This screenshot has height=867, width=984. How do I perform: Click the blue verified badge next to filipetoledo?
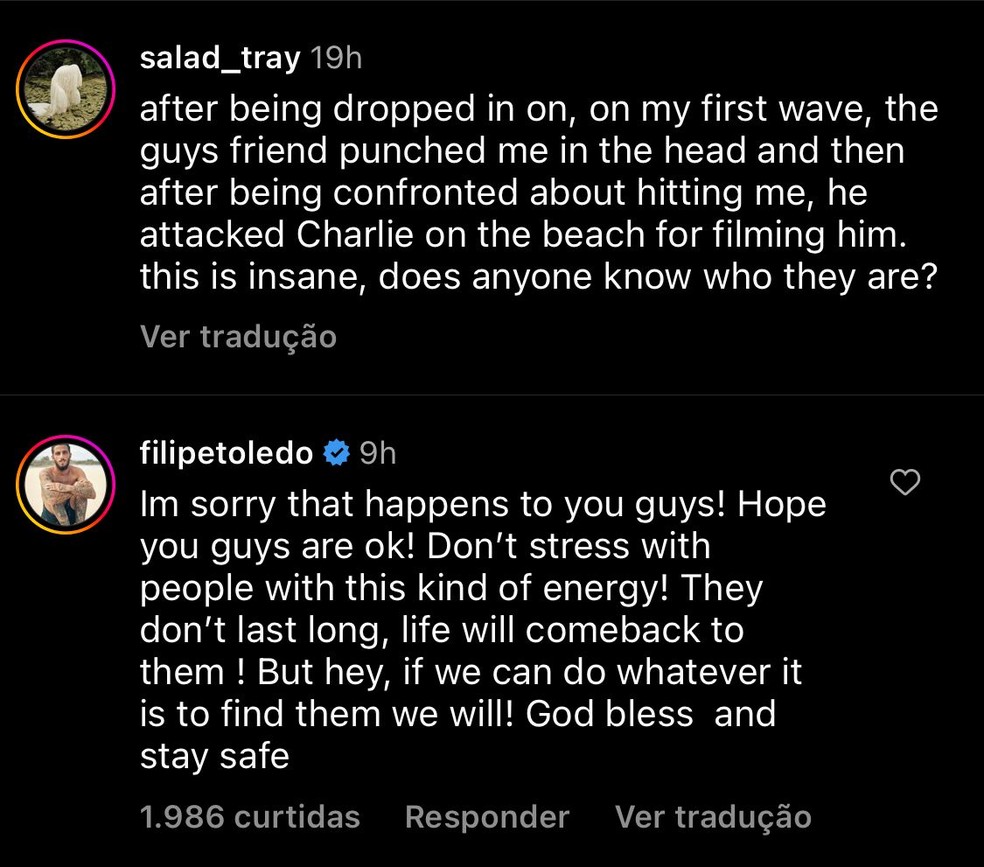click(x=337, y=452)
